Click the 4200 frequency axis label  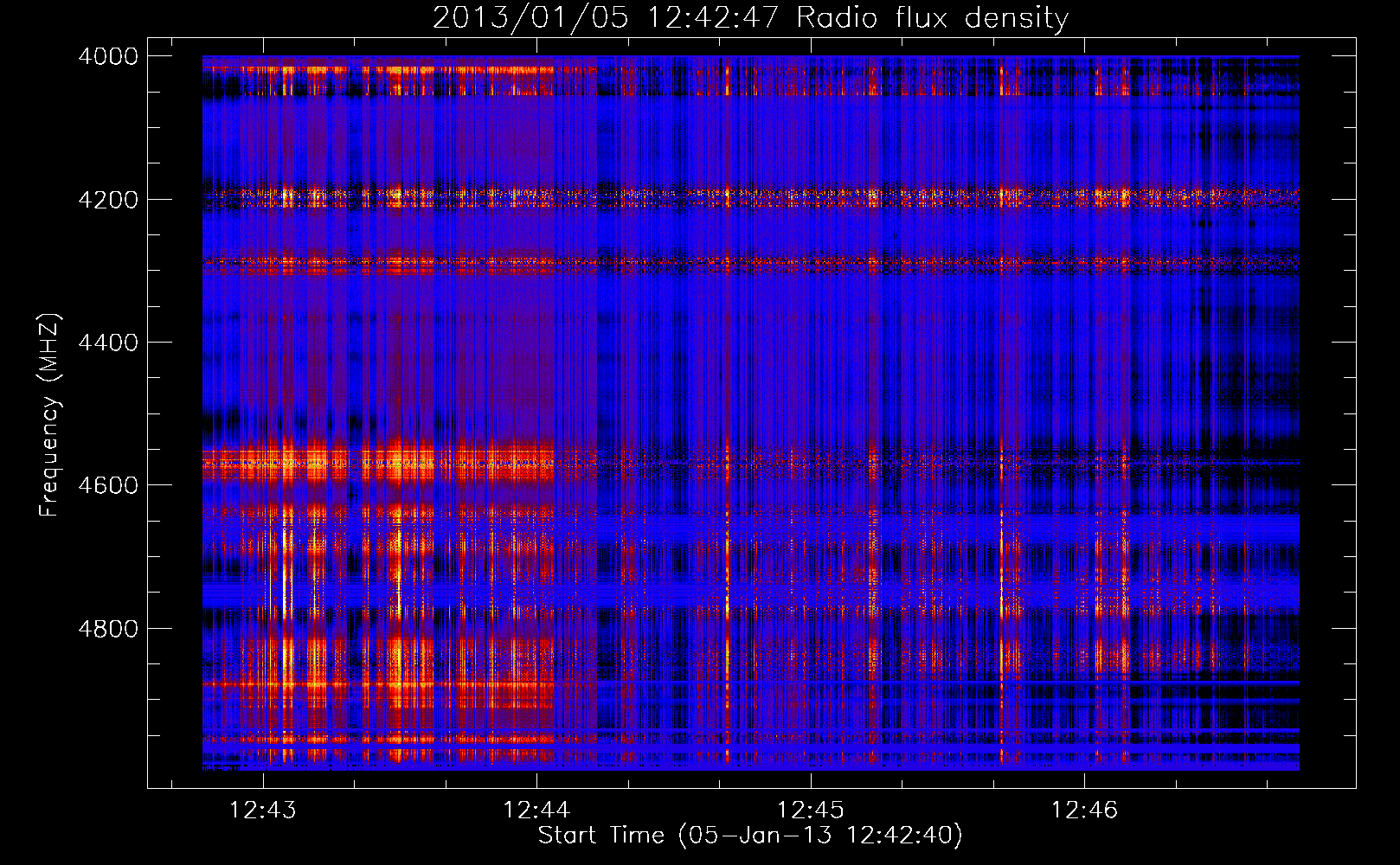pyautogui.click(x=108, y=200)
